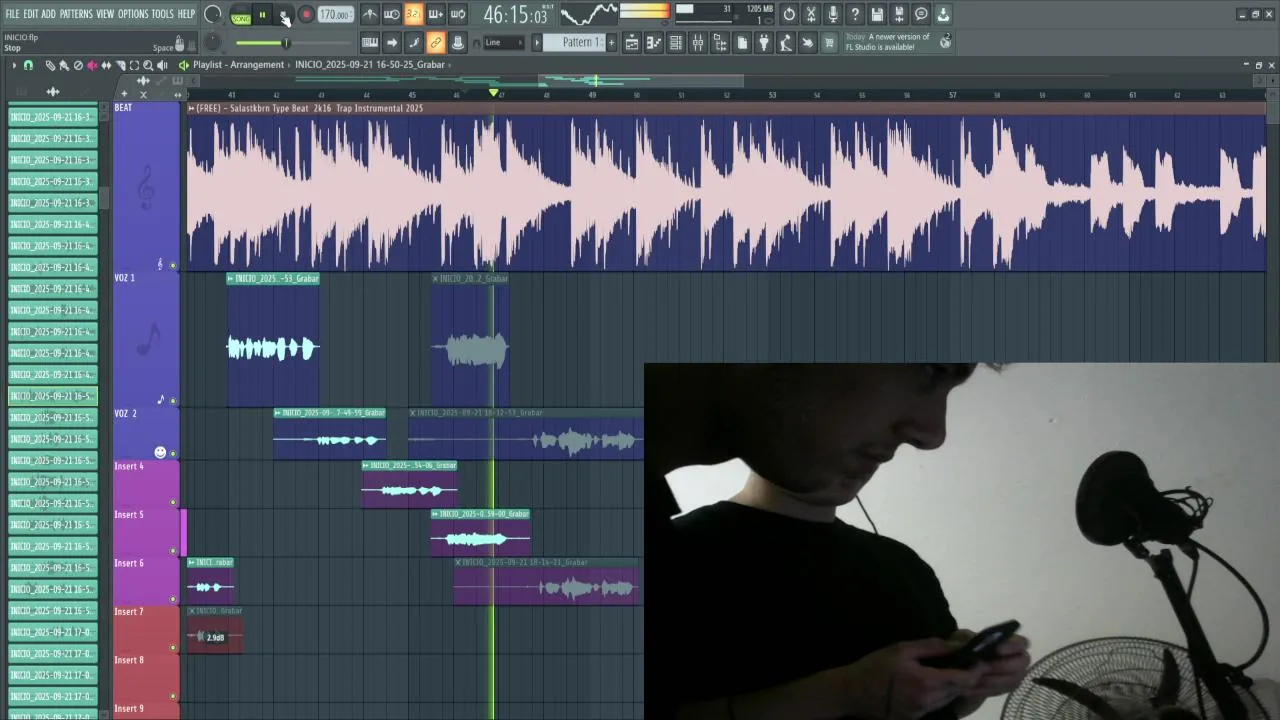Open the content library download icon

tap(942, 14)
